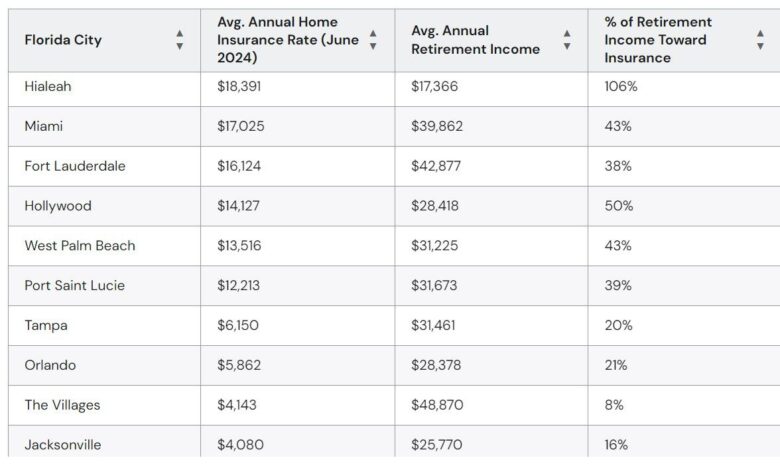Viewport: 780px width, 466px height.
Task: Click down arrow beside Avg. Annual Retirement Income
Action: click(567, 46)
